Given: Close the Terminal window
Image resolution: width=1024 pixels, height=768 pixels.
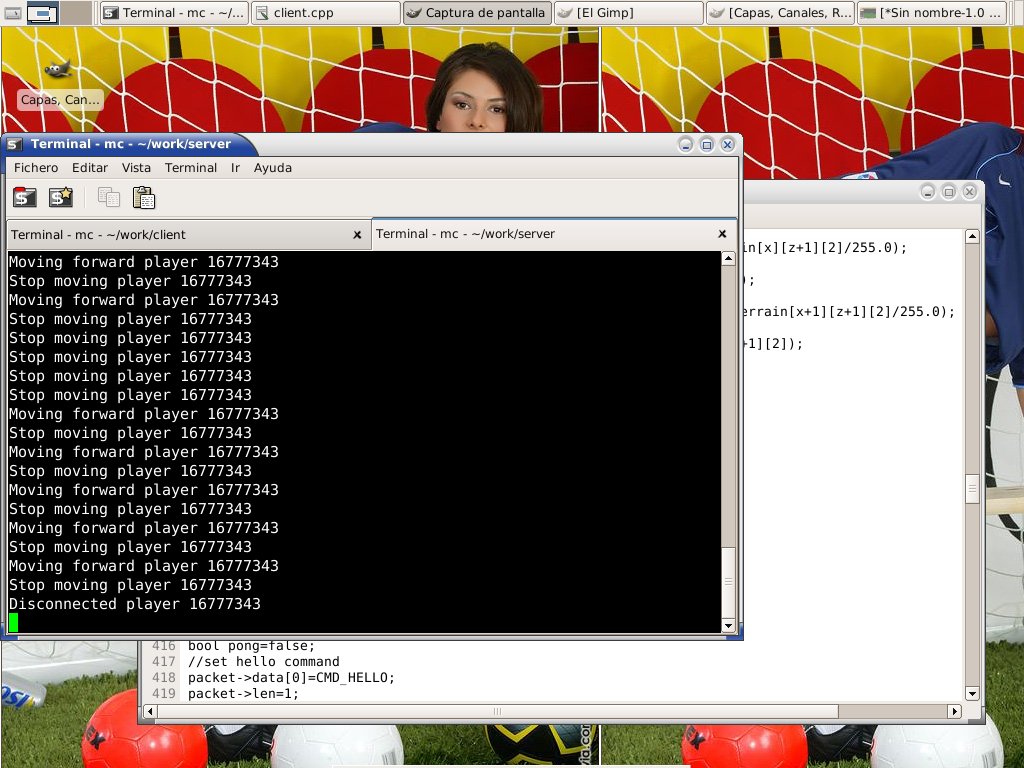Looking at the screenshot, I should pos(728,144).
